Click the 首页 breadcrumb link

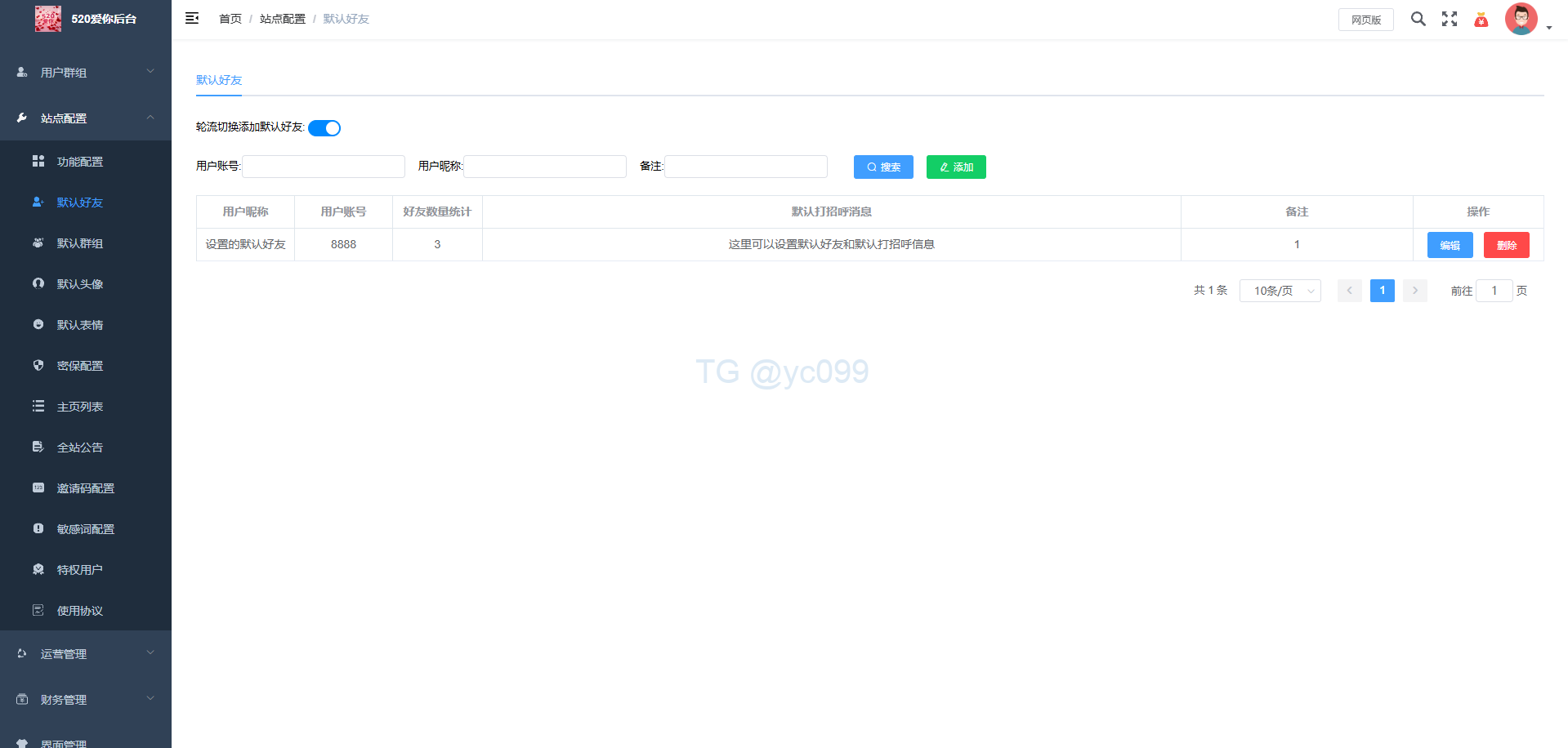click(x=230, y=19)
